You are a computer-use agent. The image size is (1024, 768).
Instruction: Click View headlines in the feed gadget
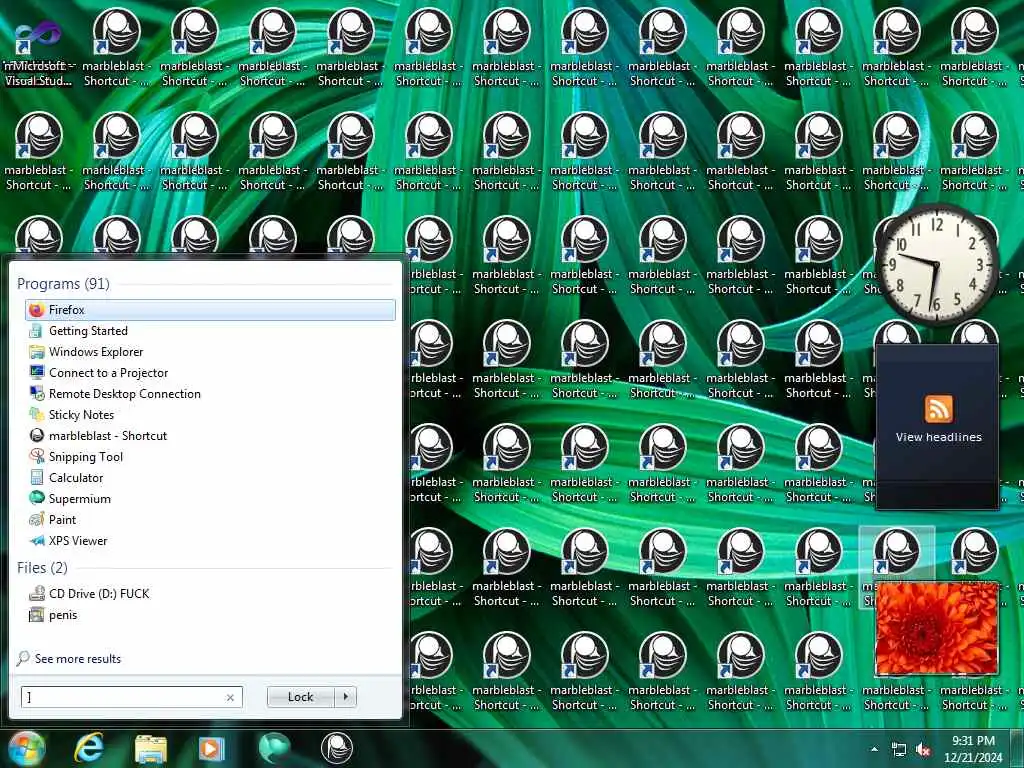(938, 437)
